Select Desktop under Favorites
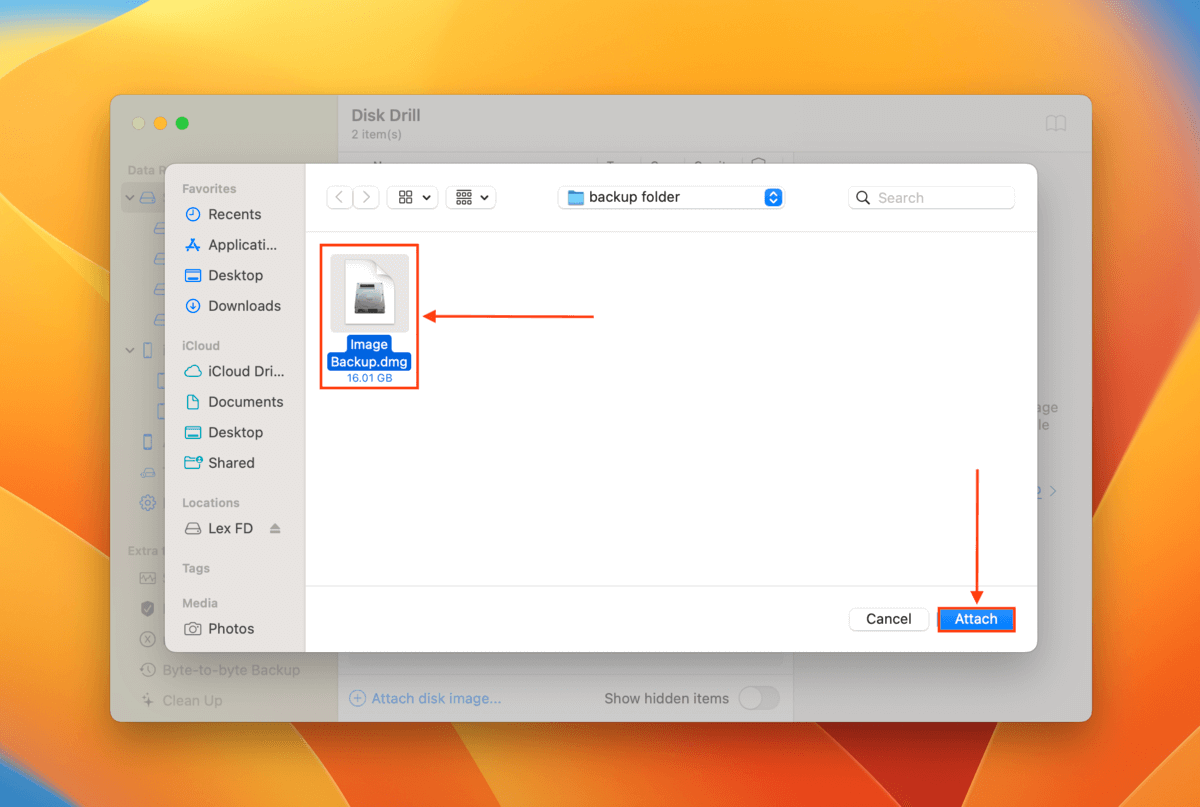Screen dimensions: 1200x807 [x=234, y=275]
